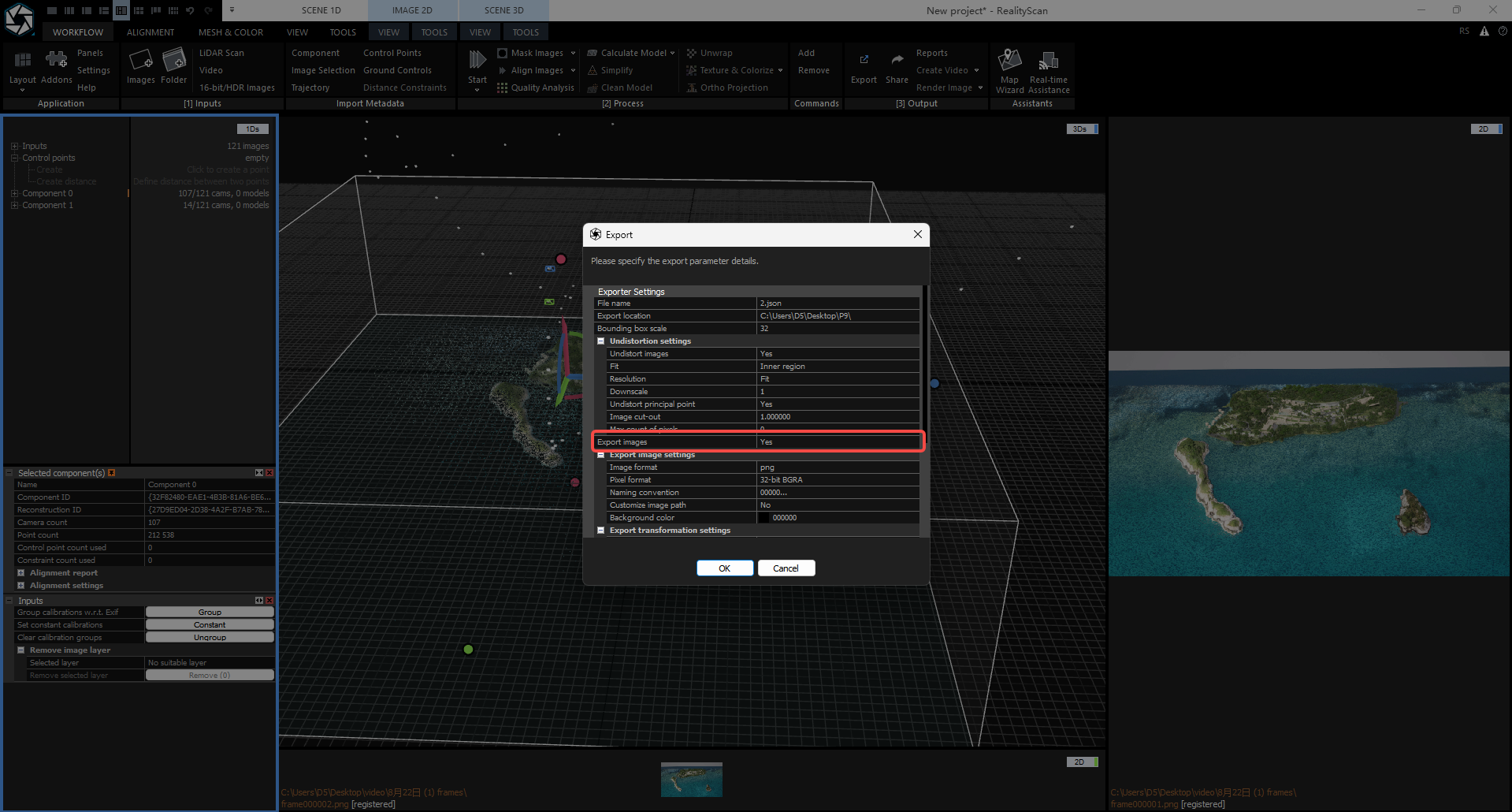Expand Component 1 in the tree
Screen dimensions: 1512x812
[x=14, y=205]
